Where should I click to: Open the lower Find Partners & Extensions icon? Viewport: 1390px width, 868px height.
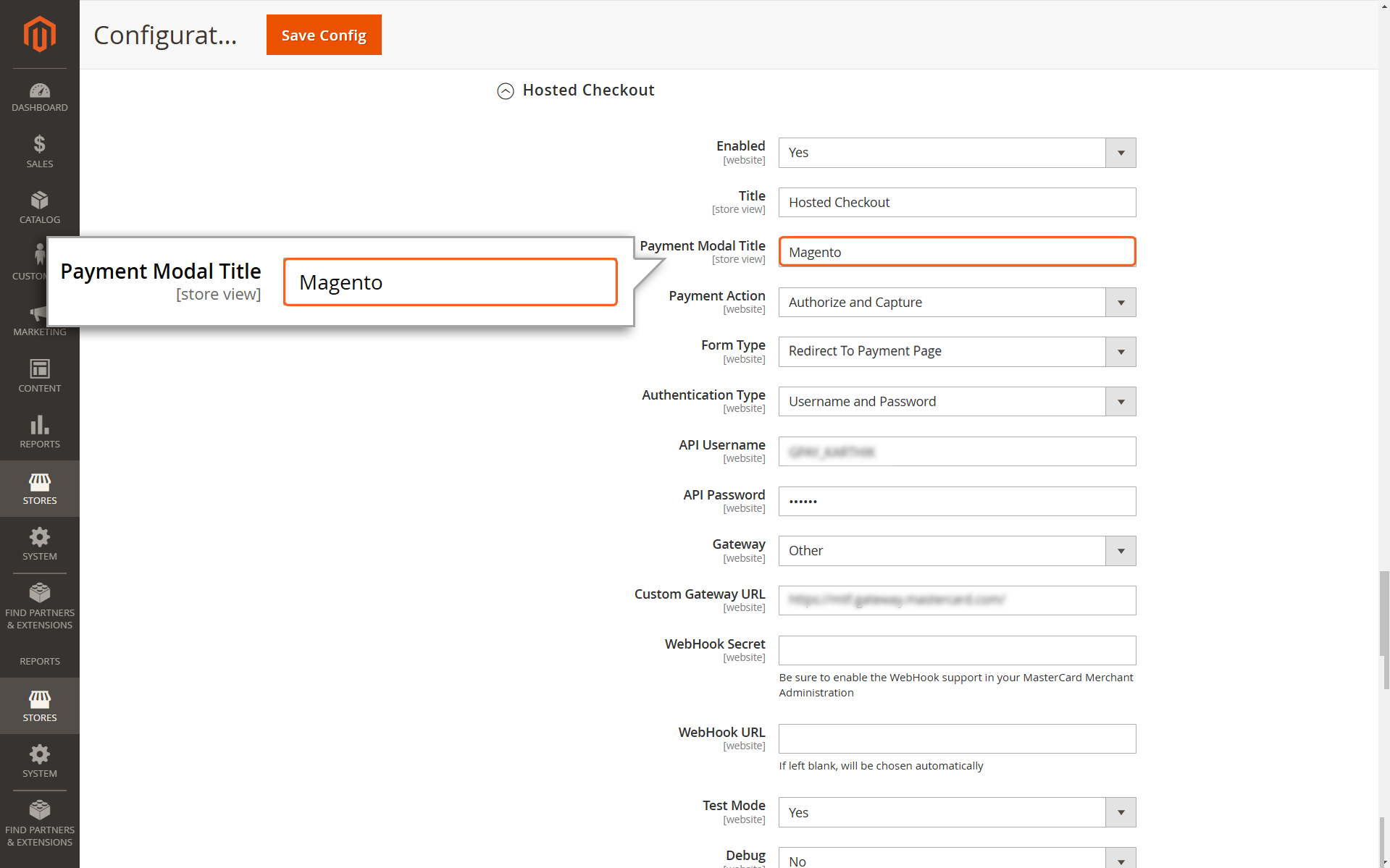40,810
